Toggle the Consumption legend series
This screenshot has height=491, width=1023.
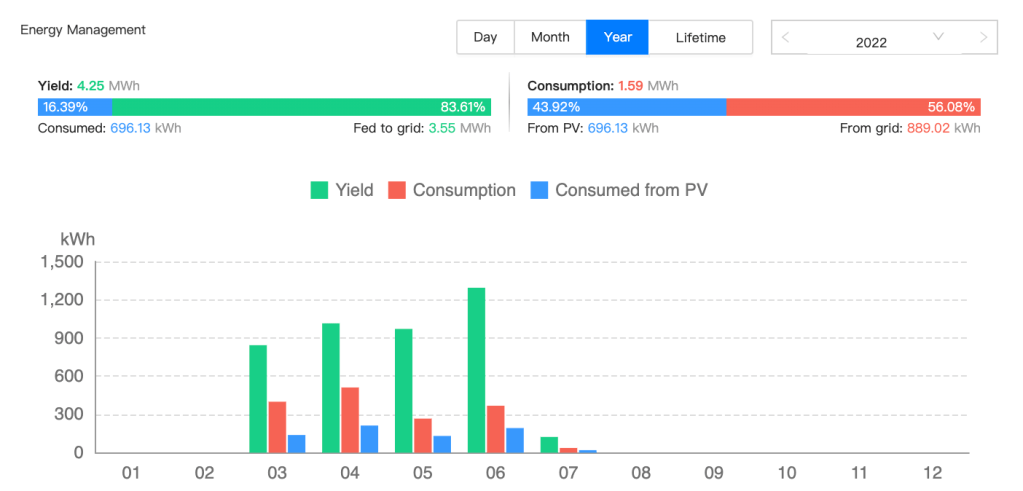pos(464,190)
